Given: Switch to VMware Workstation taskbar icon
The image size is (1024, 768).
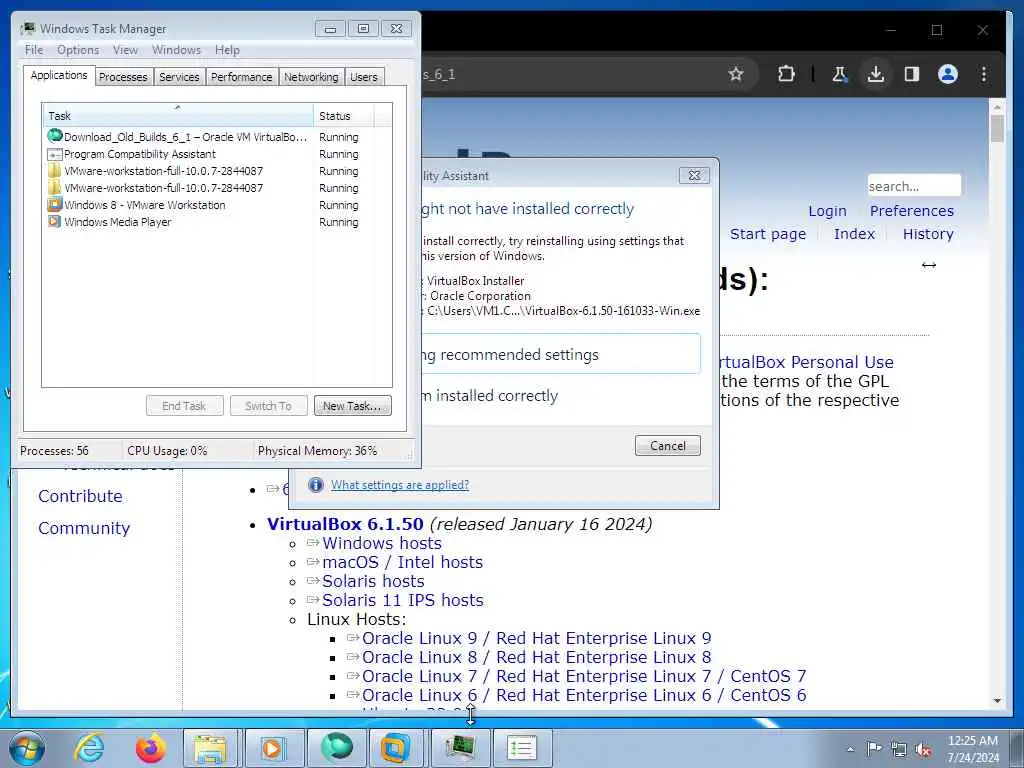Looking at the screenshot, I should pos(395,748).
